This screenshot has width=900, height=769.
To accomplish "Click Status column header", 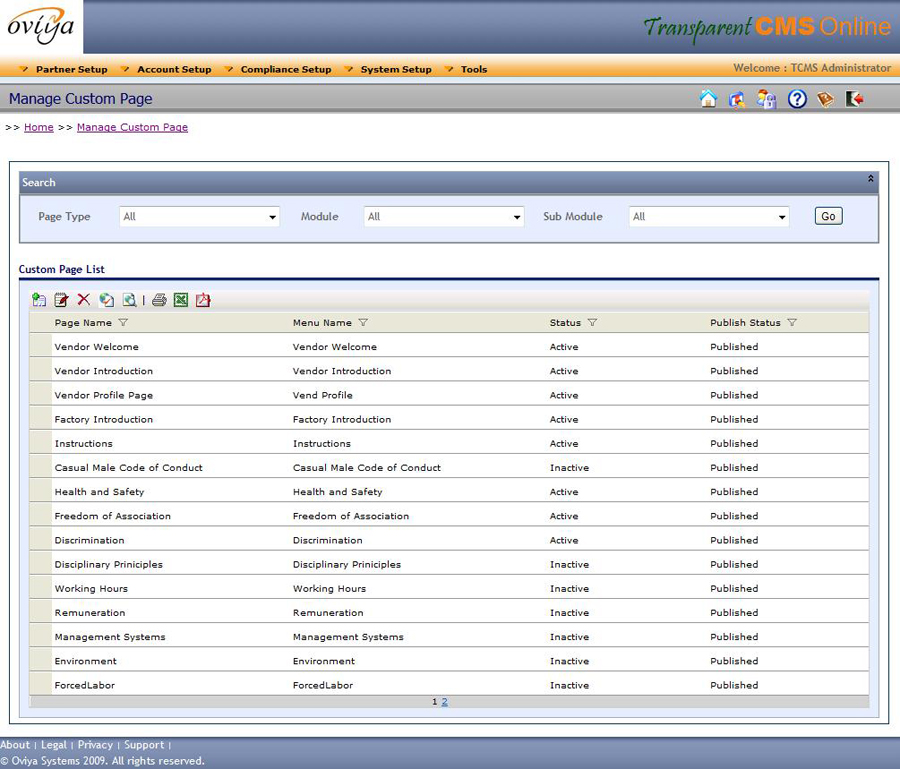I will pyautogui.click(x=565, y=323).
